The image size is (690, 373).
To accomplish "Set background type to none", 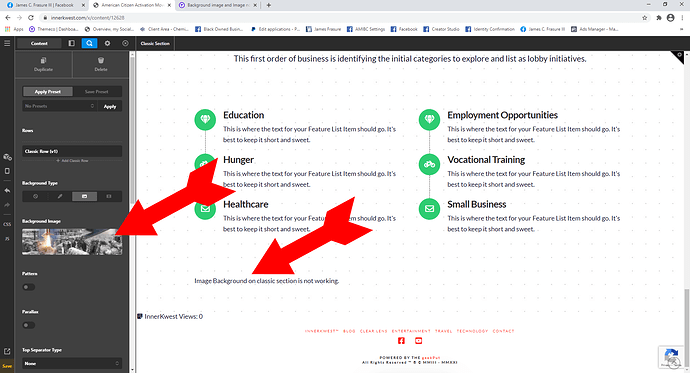I will 36,196.
